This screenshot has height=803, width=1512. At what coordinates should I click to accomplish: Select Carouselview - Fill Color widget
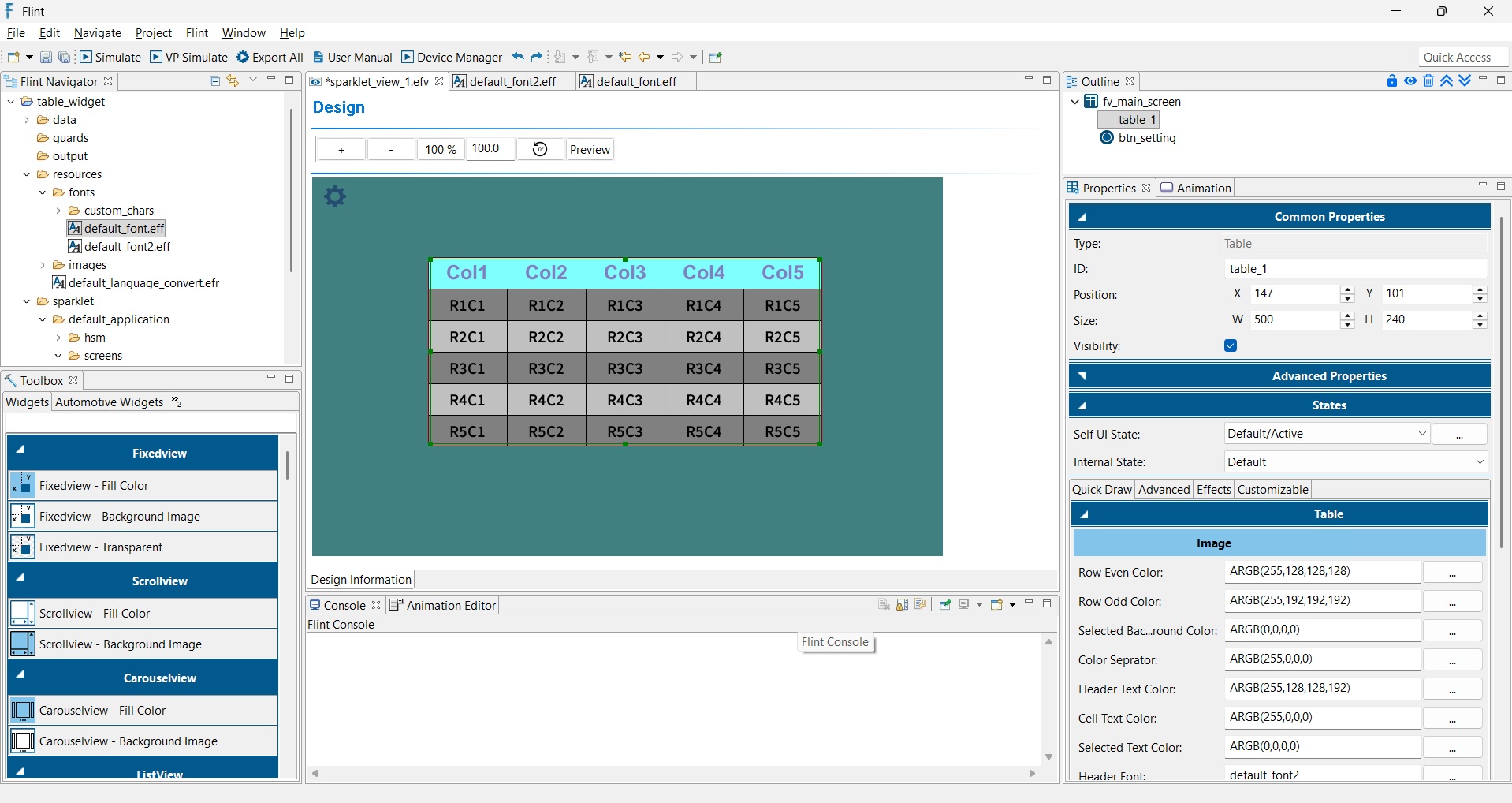click(143, 711)
